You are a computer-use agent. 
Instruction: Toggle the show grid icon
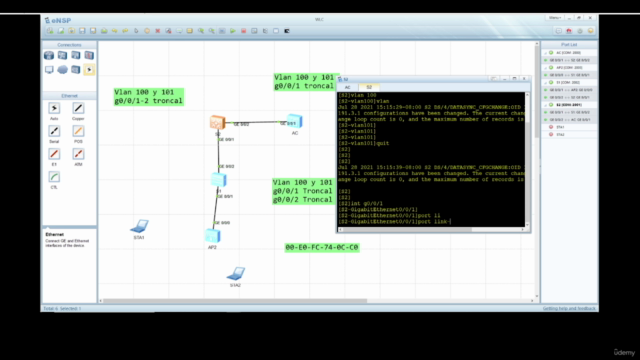tap(276, 31)
